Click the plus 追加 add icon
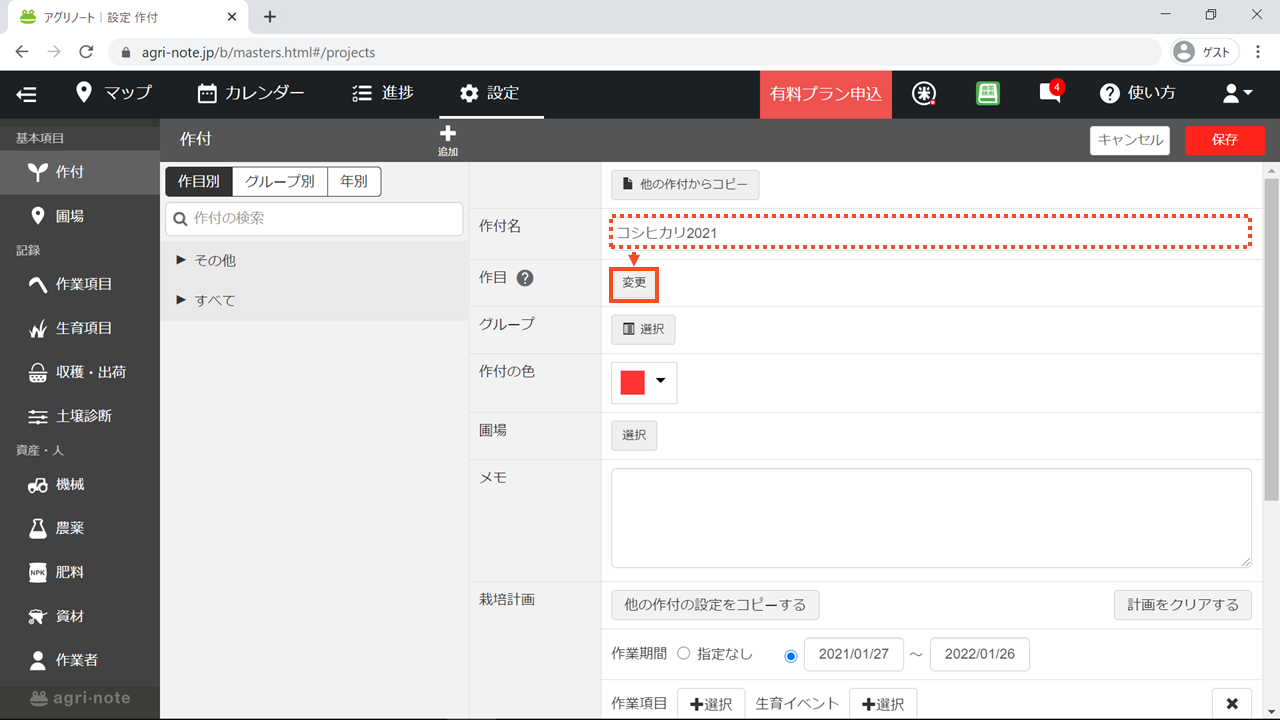 coord(447,139)
